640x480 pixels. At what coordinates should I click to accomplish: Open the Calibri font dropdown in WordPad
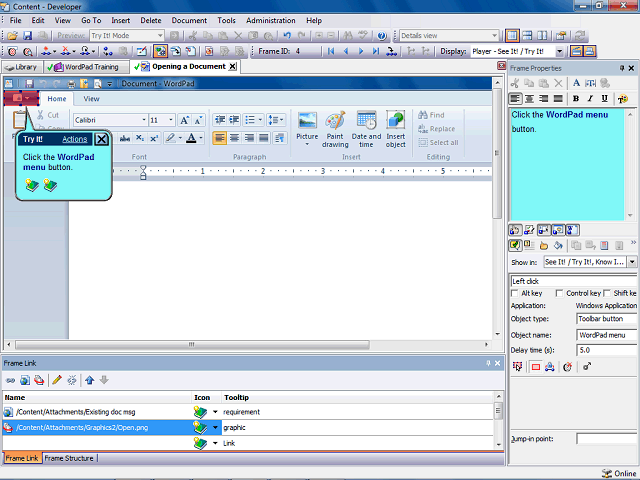(144, 120)
